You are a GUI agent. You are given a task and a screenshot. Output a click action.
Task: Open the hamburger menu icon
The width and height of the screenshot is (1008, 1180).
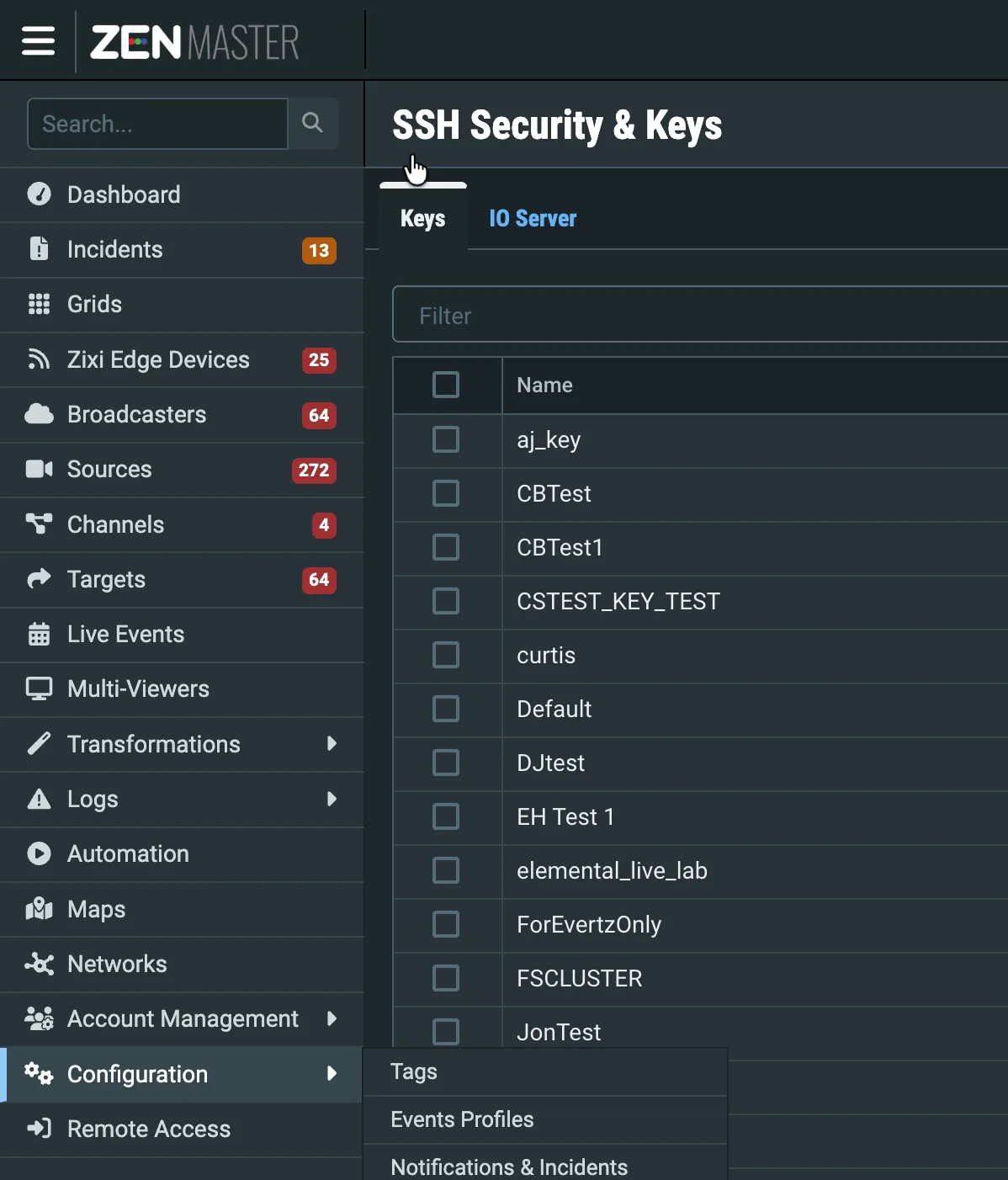point(38,40)
